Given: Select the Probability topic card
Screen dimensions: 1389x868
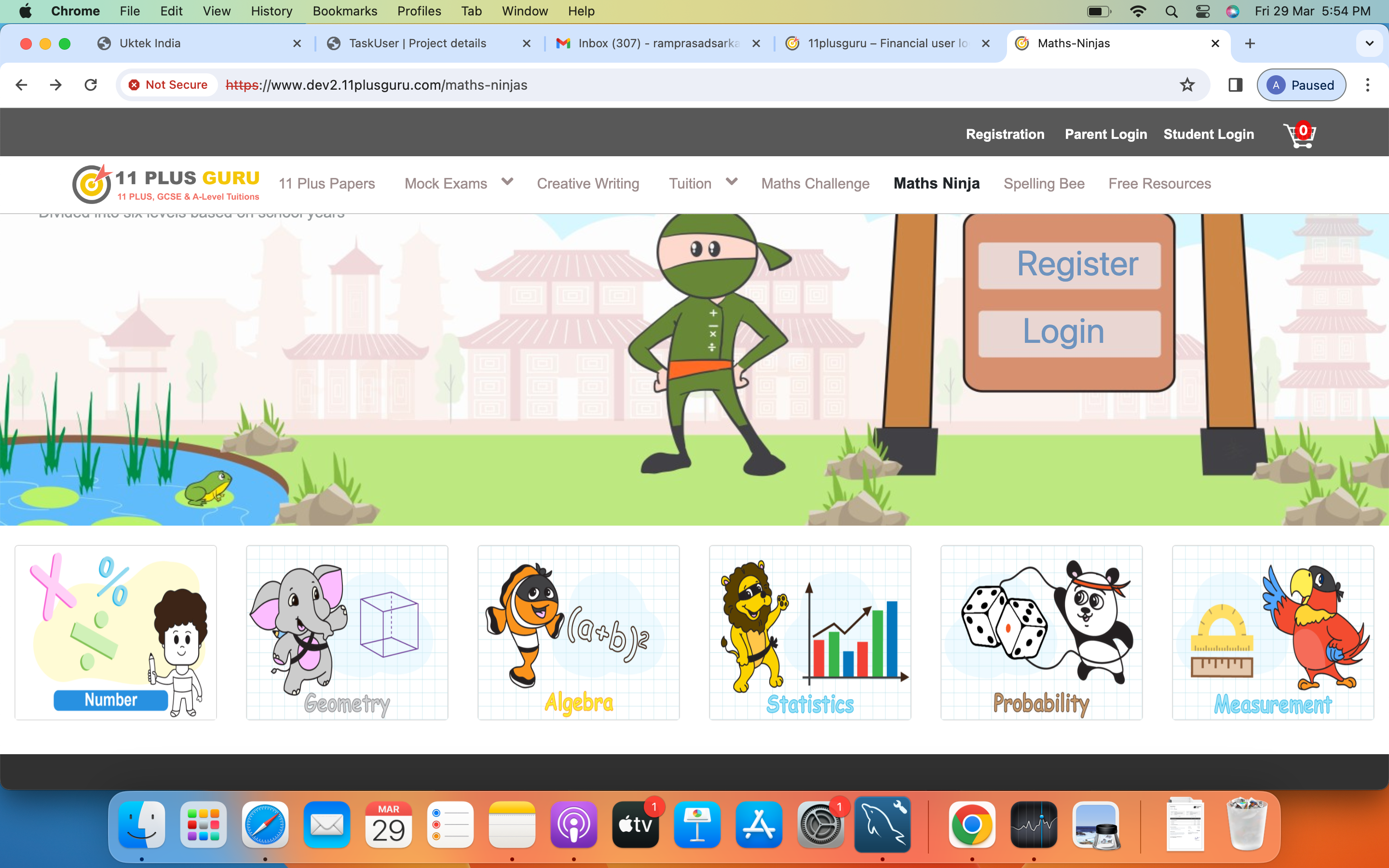Looking at the screenshot, I should pos(1041,632).
